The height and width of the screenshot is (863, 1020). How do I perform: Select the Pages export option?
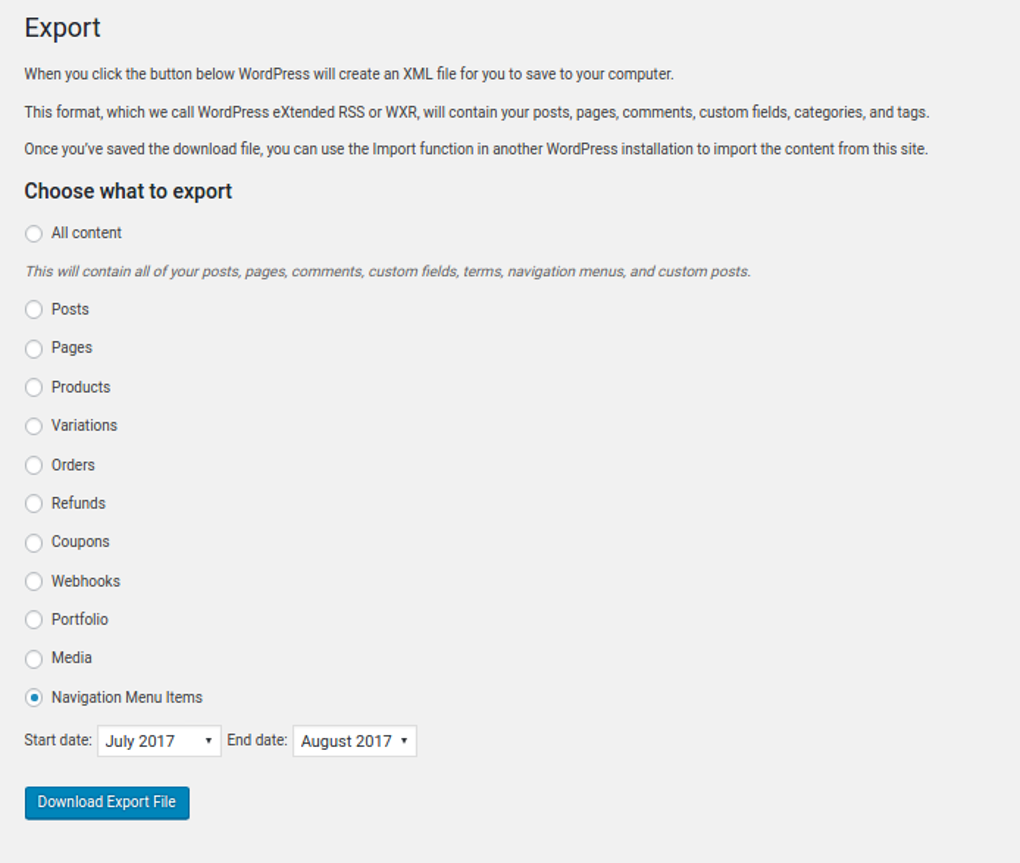pyautogui.click(x=33, y=348)
